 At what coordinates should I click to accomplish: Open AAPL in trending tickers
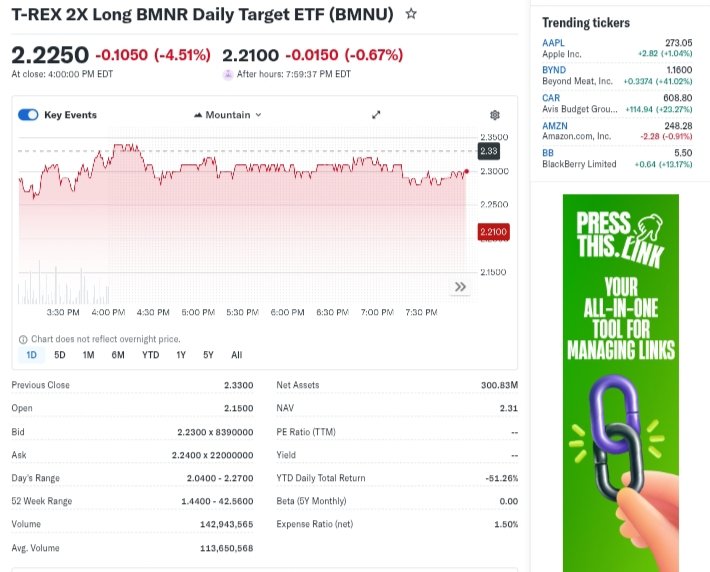coord(553,43)
